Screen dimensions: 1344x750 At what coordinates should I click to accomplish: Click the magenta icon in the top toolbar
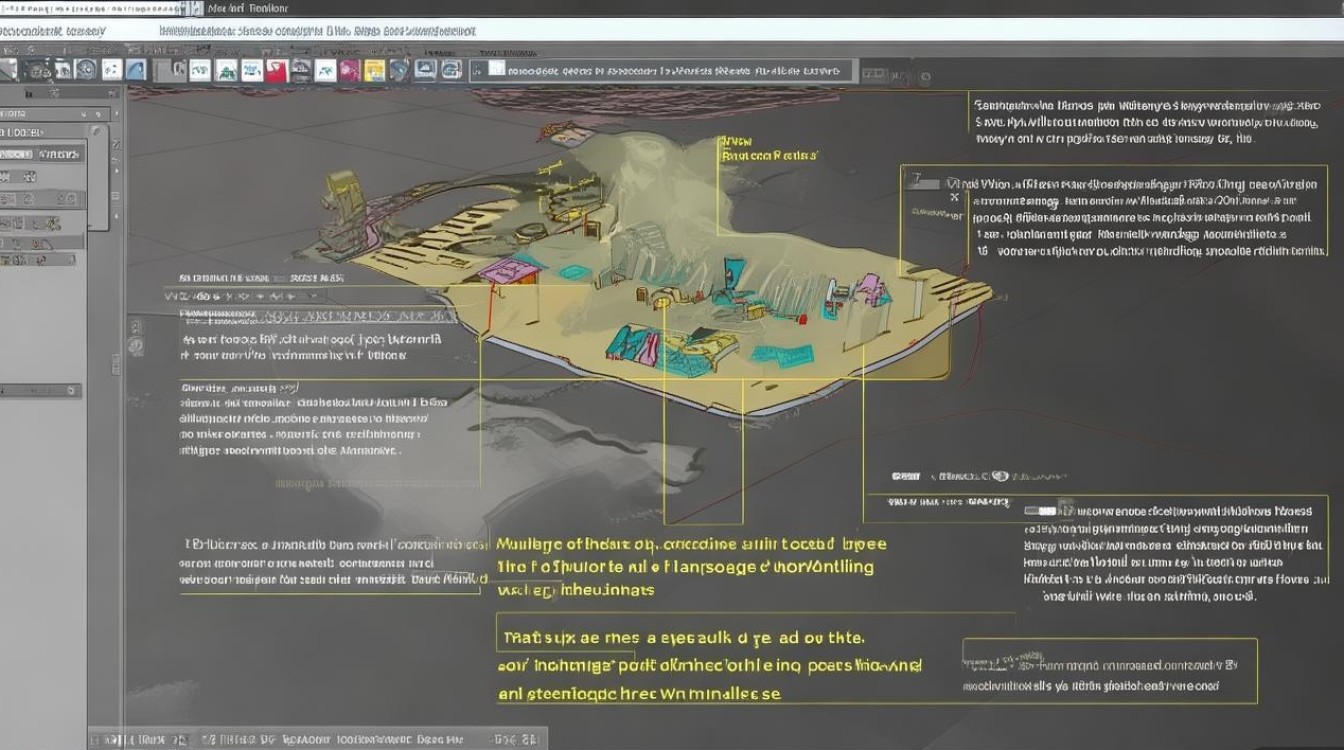349,70
